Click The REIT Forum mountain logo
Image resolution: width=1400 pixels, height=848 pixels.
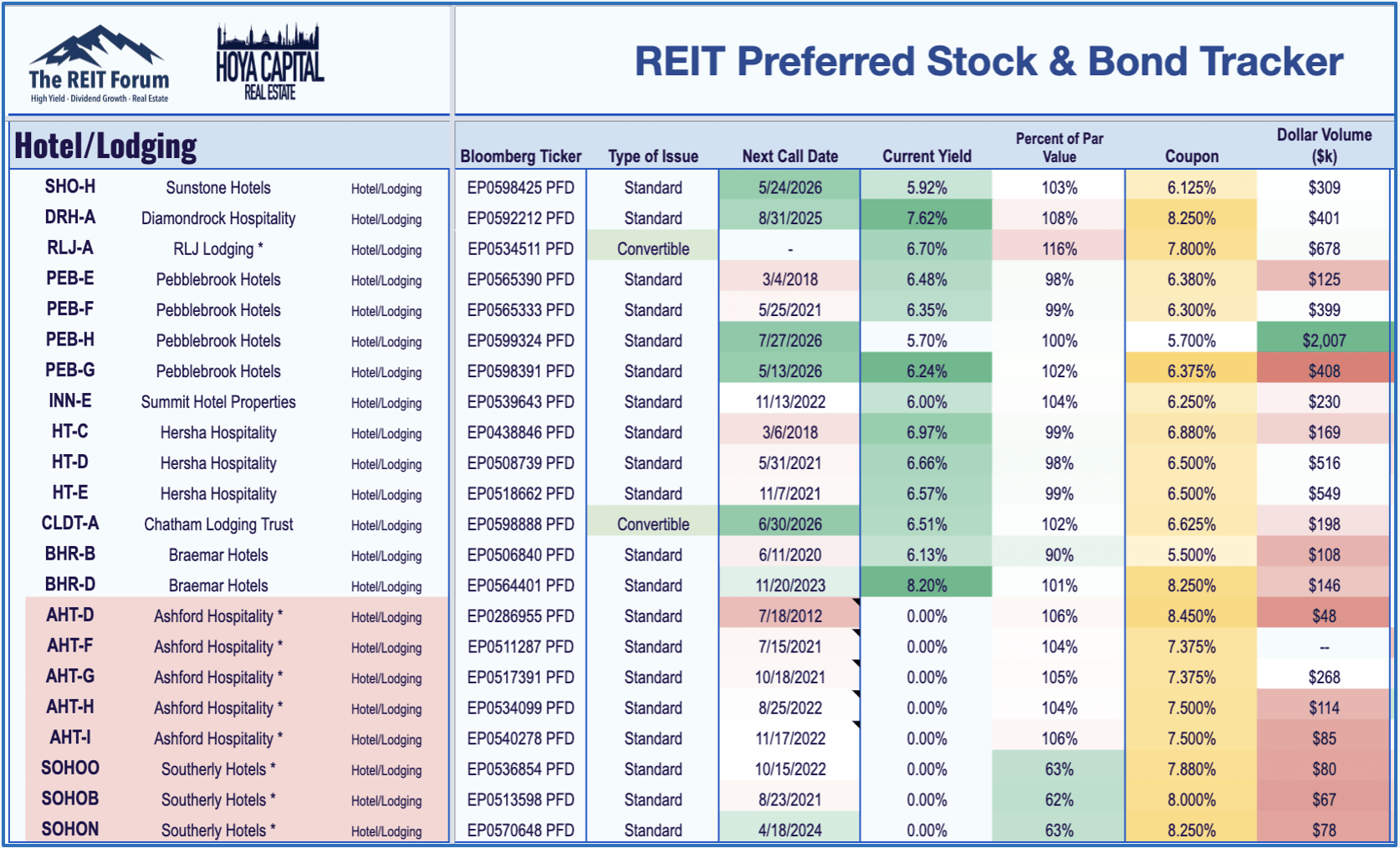pyautogui.click(x=99, y=64)
